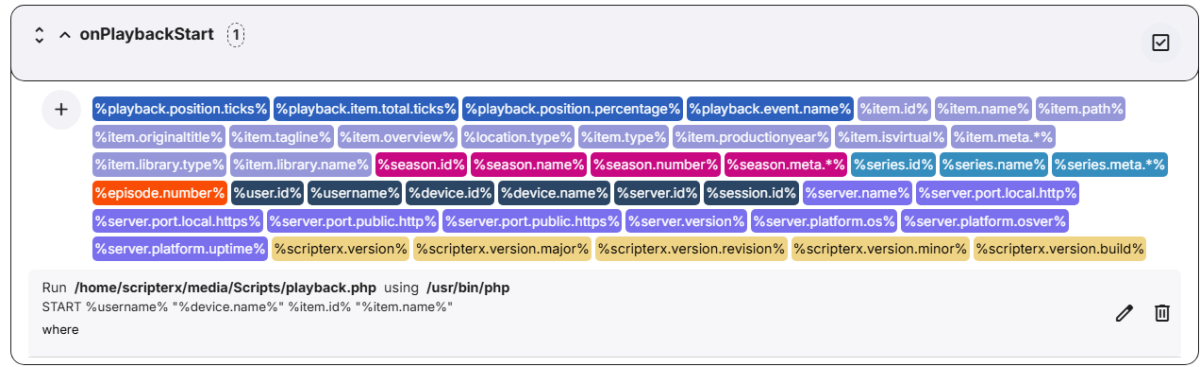Select the %item.library.name% tag
Viewport: 1200px width, 367px height.
[301, 164]
